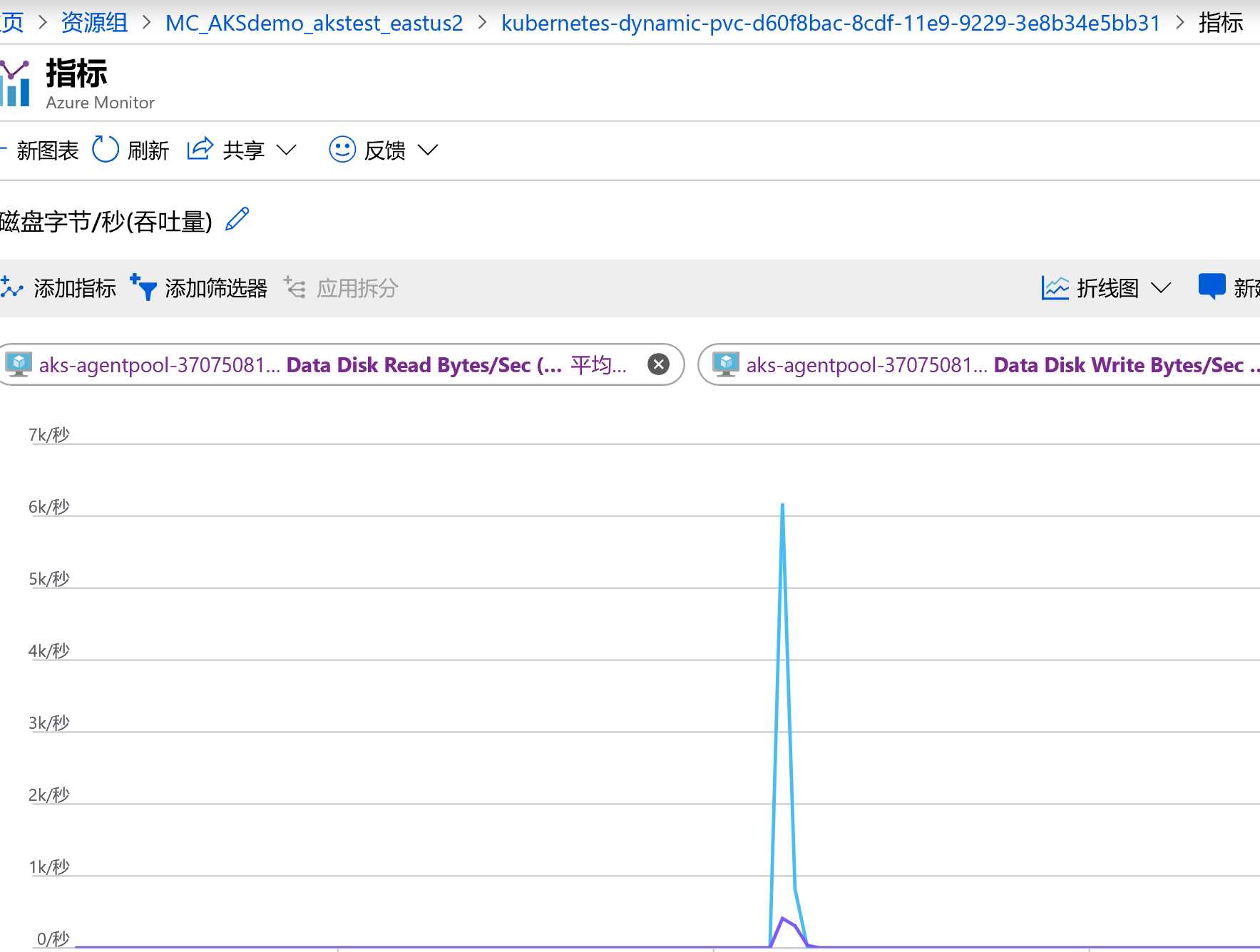The width and height of the screenshot is (1260, 952).
Task: Click the 3k/秒 axis label
Action: coord(49,722)
